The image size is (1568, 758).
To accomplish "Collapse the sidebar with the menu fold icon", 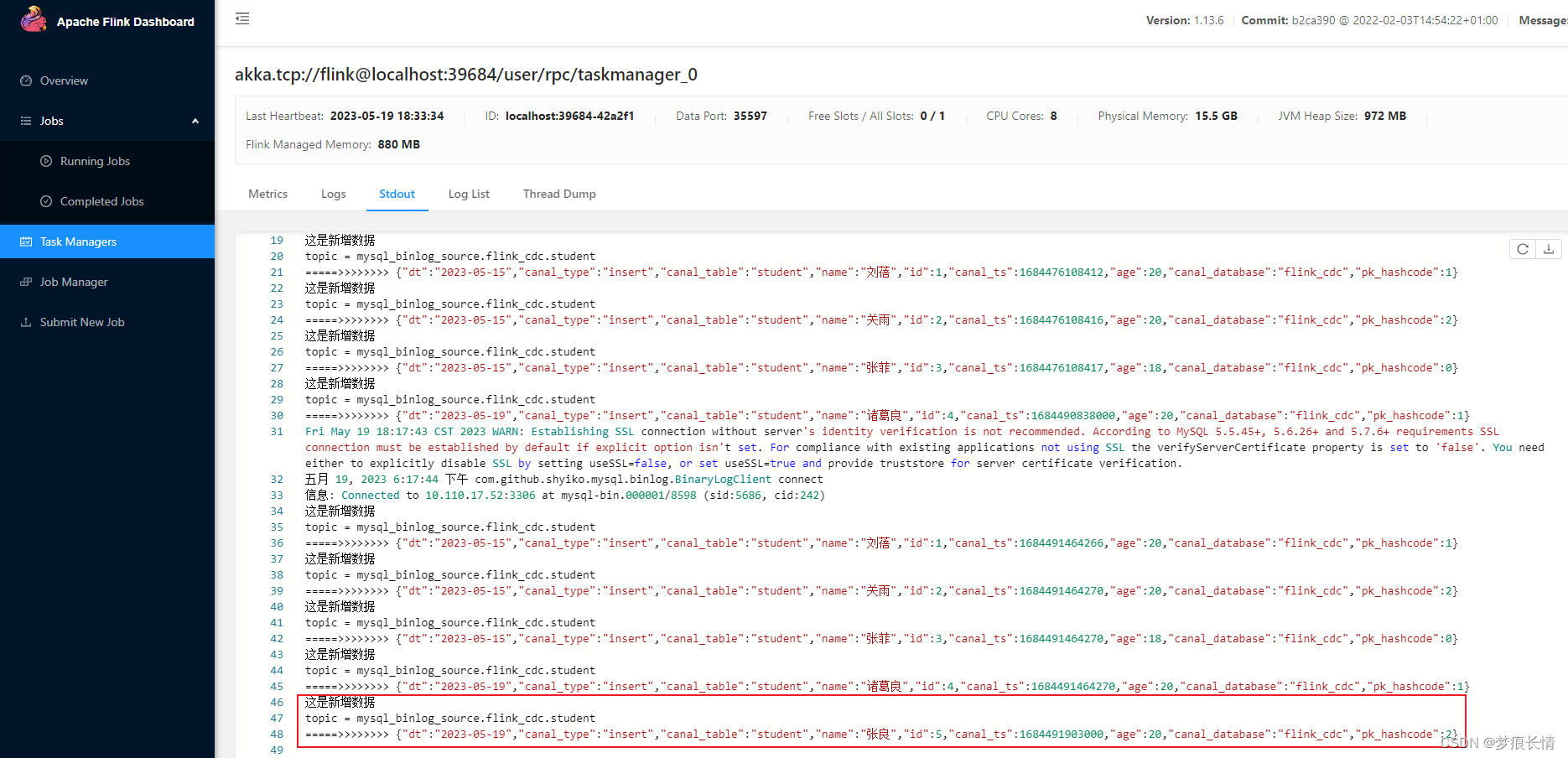I will (242, 18).
